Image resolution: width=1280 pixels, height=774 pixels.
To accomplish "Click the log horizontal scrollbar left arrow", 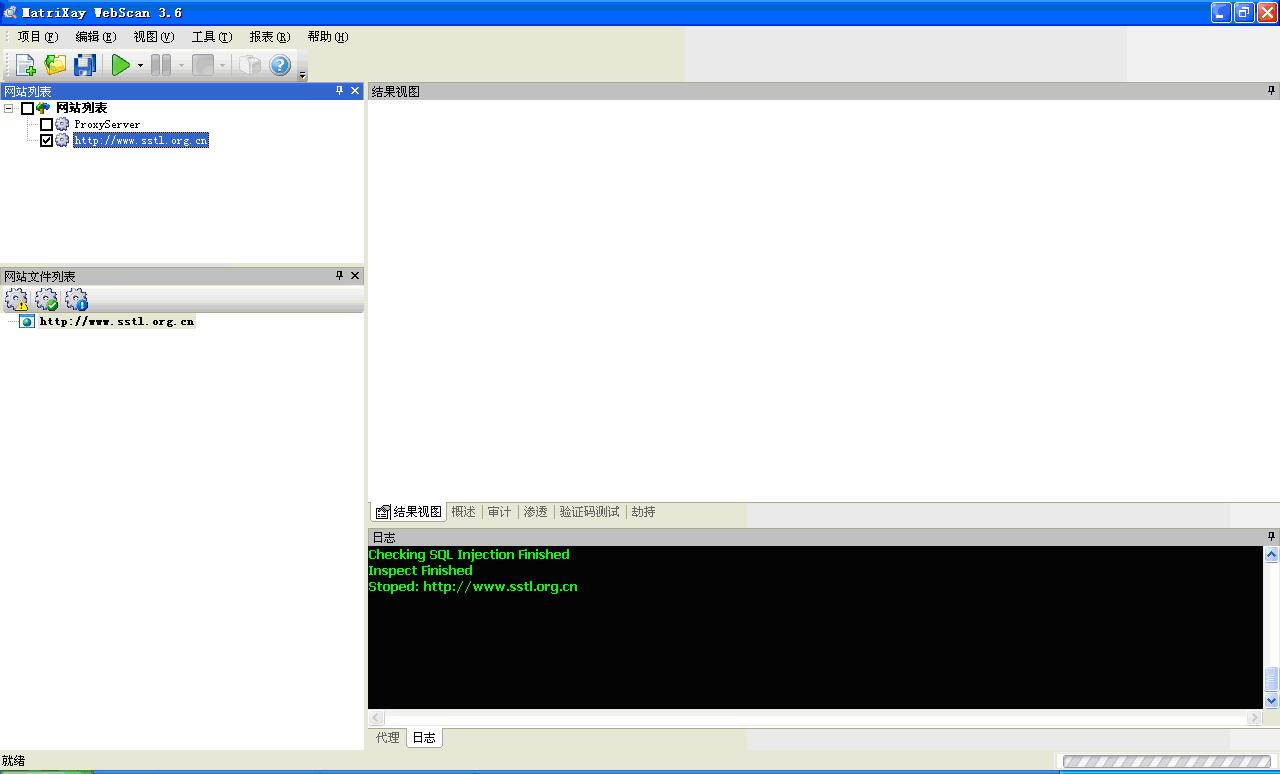I will click(376, 718).
